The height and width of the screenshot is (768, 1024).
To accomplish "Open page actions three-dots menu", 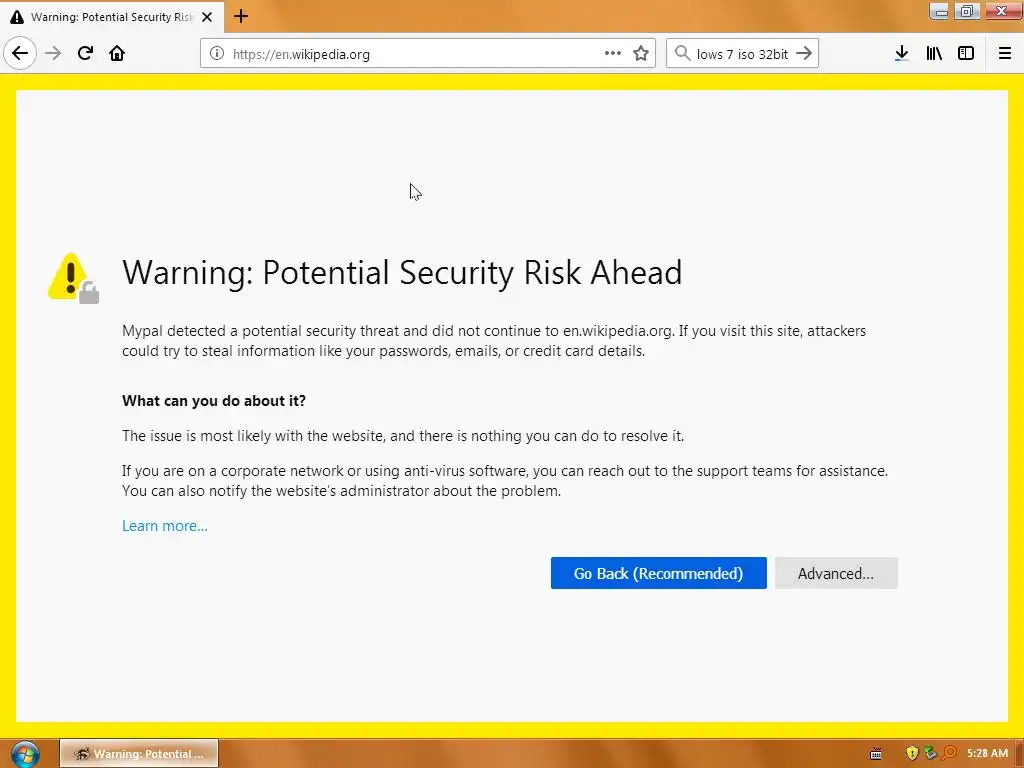I will [x=613, y=54].
